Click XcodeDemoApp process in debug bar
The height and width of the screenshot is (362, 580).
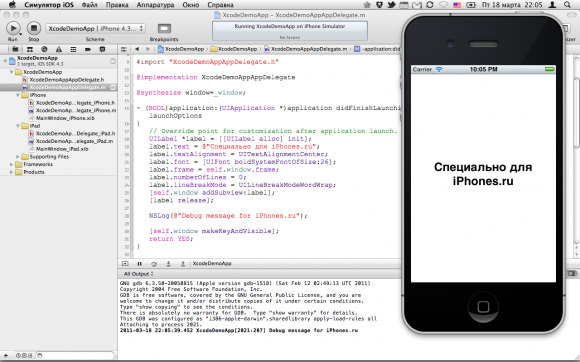point(212,264)
